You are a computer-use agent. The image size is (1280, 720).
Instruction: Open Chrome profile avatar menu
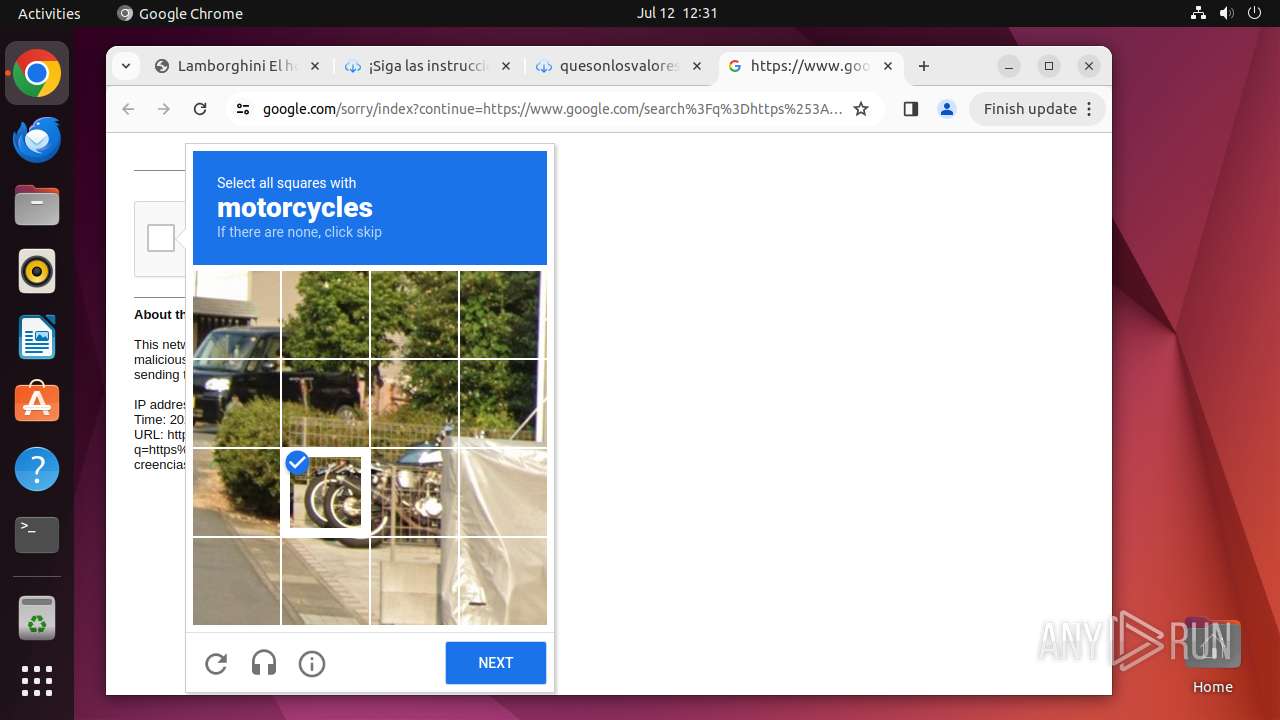coord(947,109)
